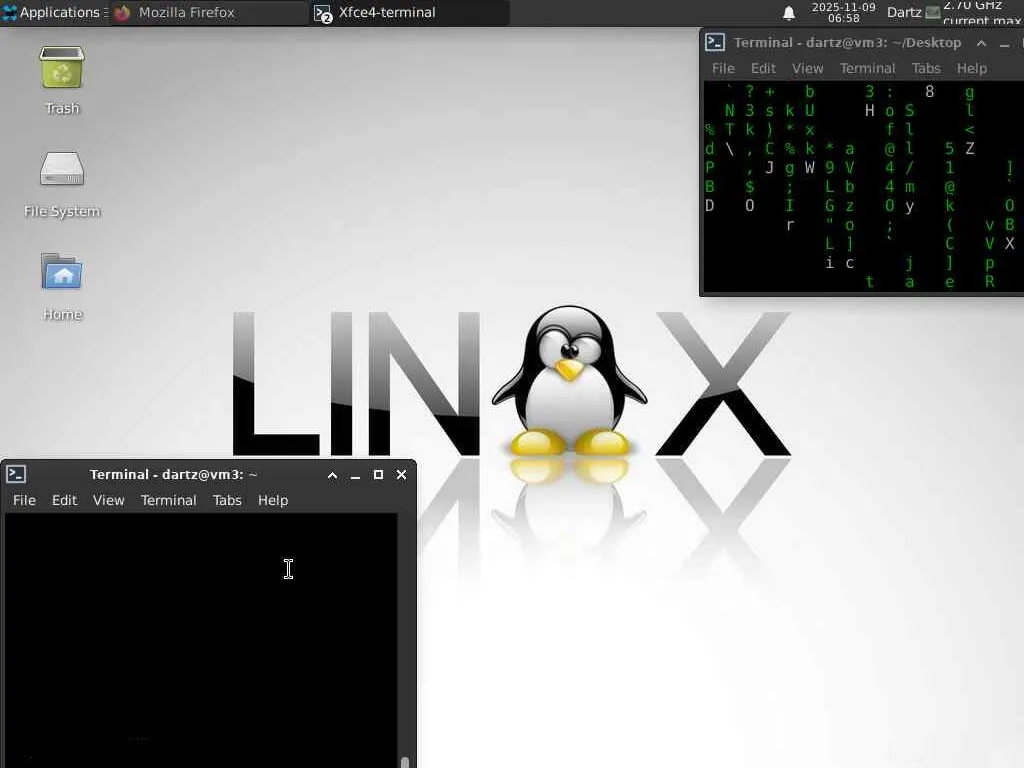
Task: Open File menu in the home terminal
Action: tap(24, 500)
